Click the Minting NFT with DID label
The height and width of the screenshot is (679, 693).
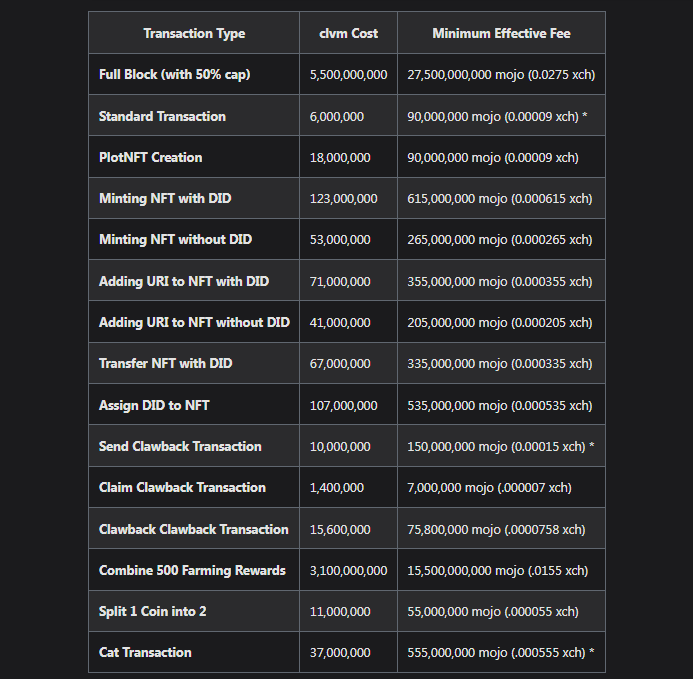pyautogui.click(x=165, y=198)
